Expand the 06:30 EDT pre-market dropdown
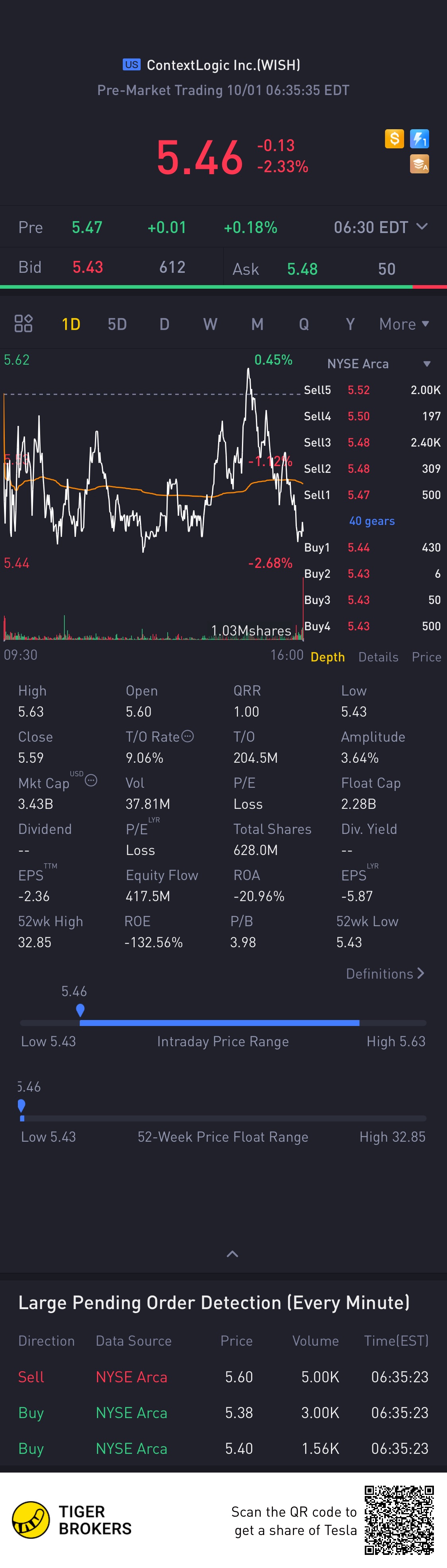The height and width of the screenshot is (1568, 447). [x=380, y=227]
